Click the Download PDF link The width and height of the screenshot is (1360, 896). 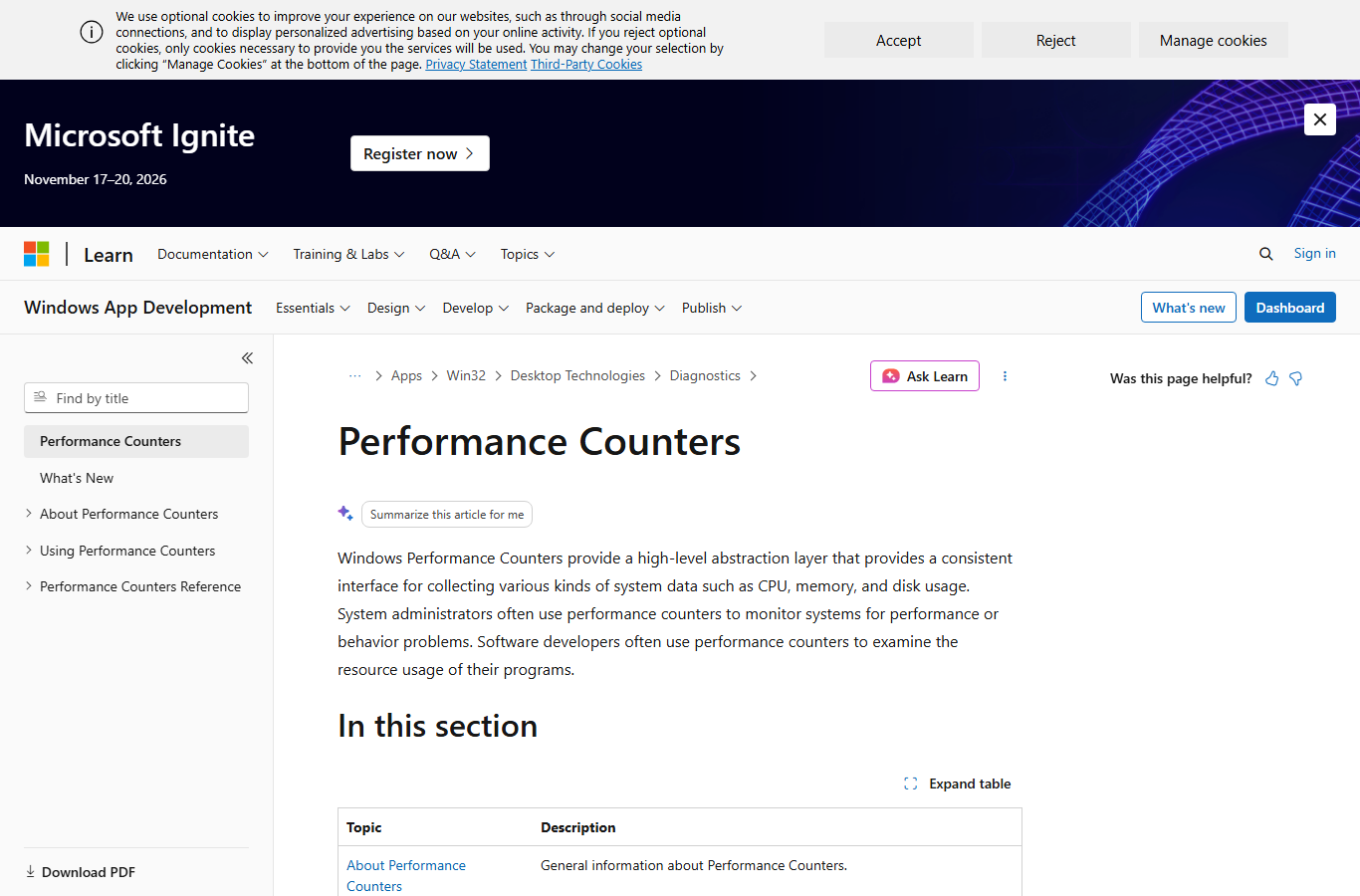pos(89,872)
